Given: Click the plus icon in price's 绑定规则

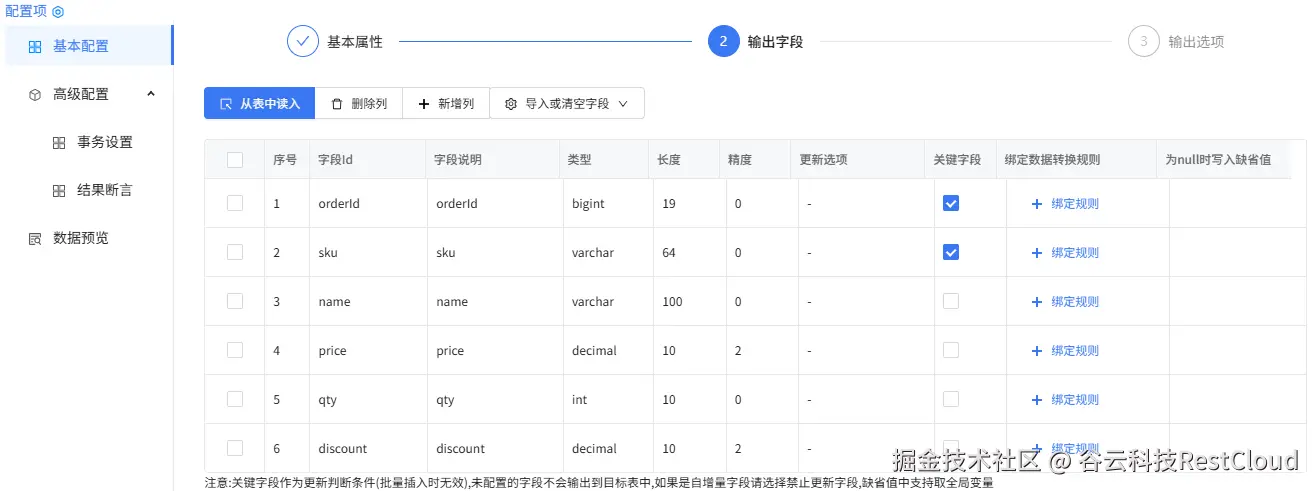Looking at the screenshot, I should [1036, 351].
